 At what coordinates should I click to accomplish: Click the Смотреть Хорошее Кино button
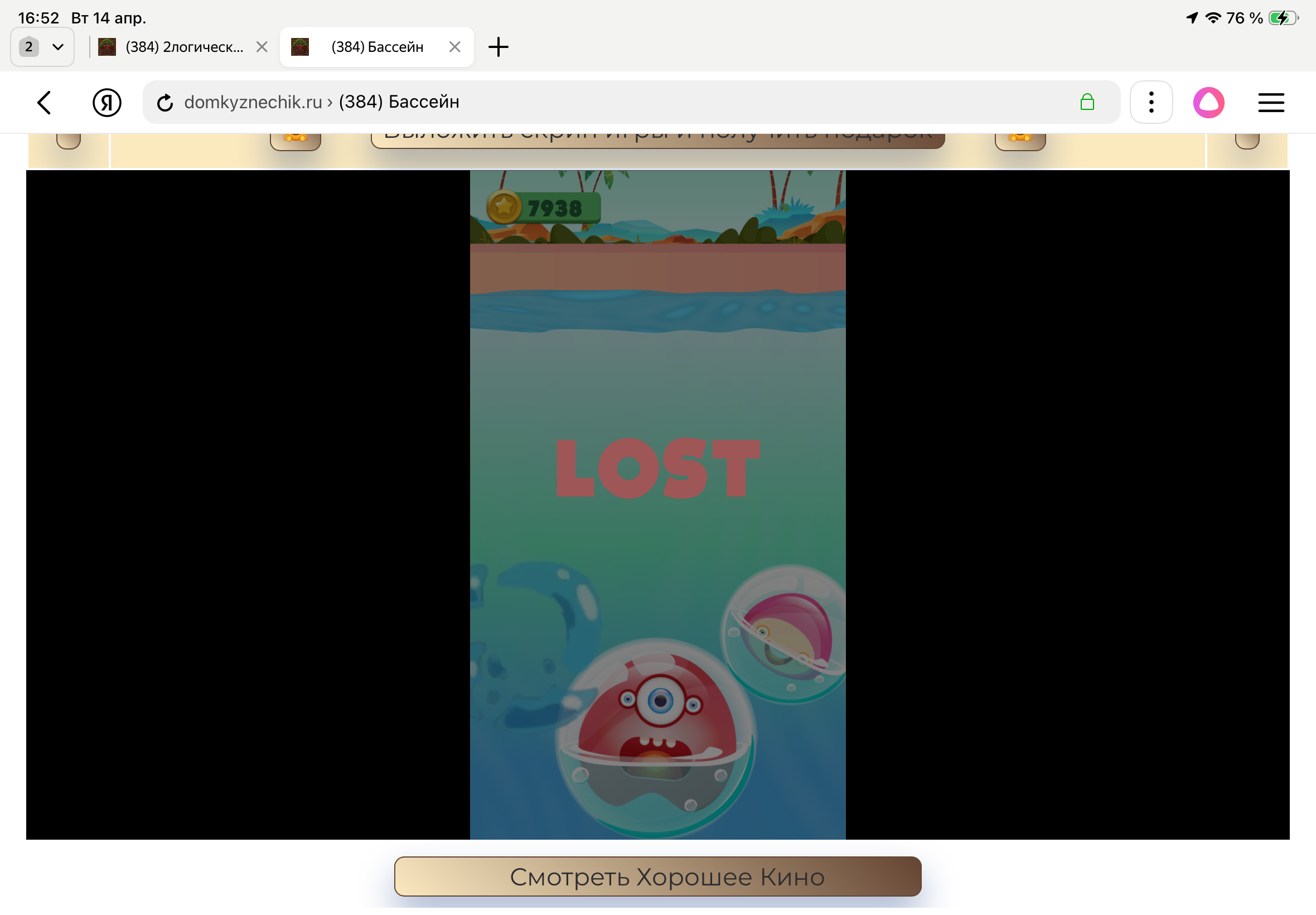point(657,876)
